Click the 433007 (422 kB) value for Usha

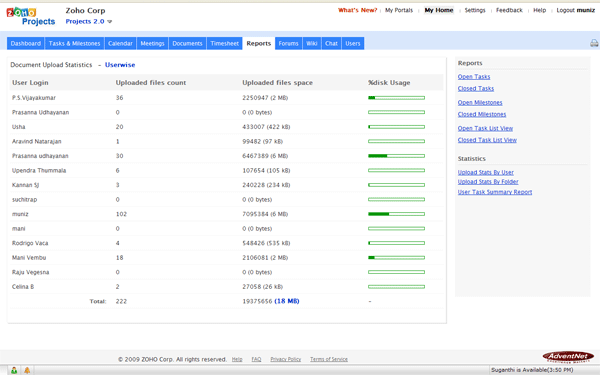click(x=266, y=127)
